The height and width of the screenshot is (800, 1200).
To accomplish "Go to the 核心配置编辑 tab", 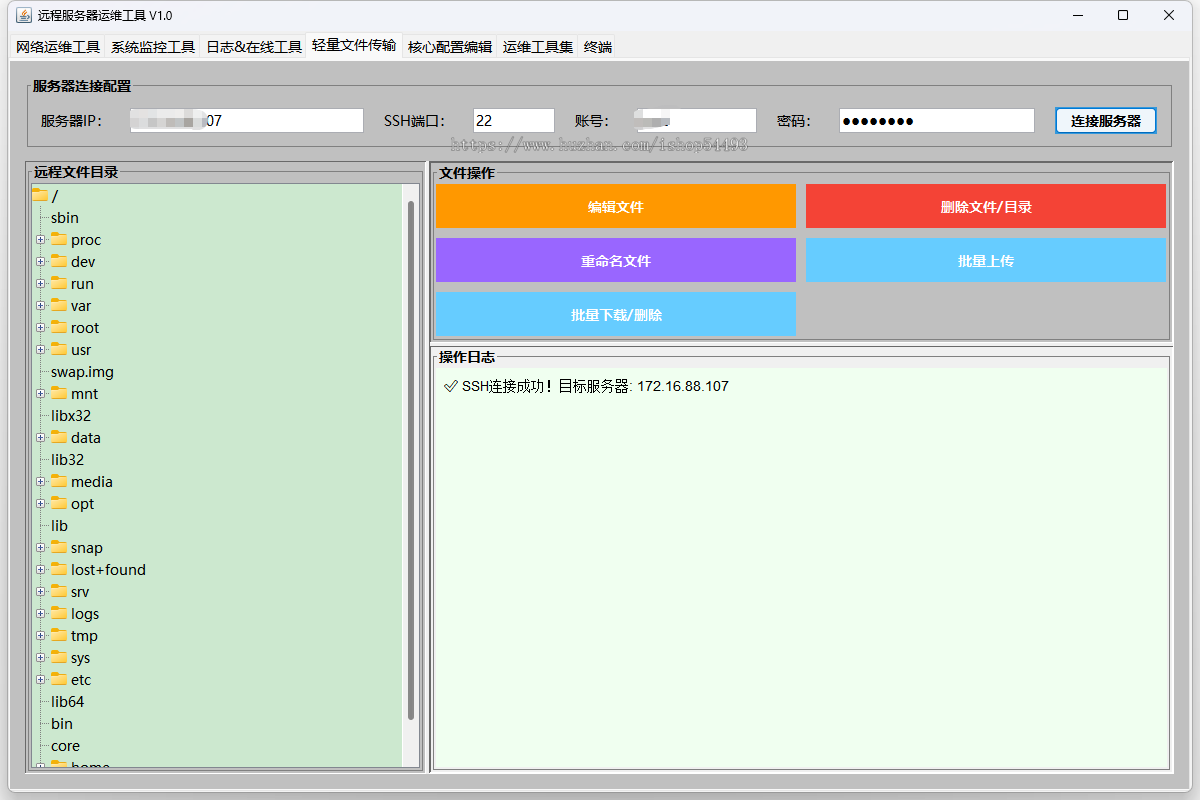I will point(450,47).
